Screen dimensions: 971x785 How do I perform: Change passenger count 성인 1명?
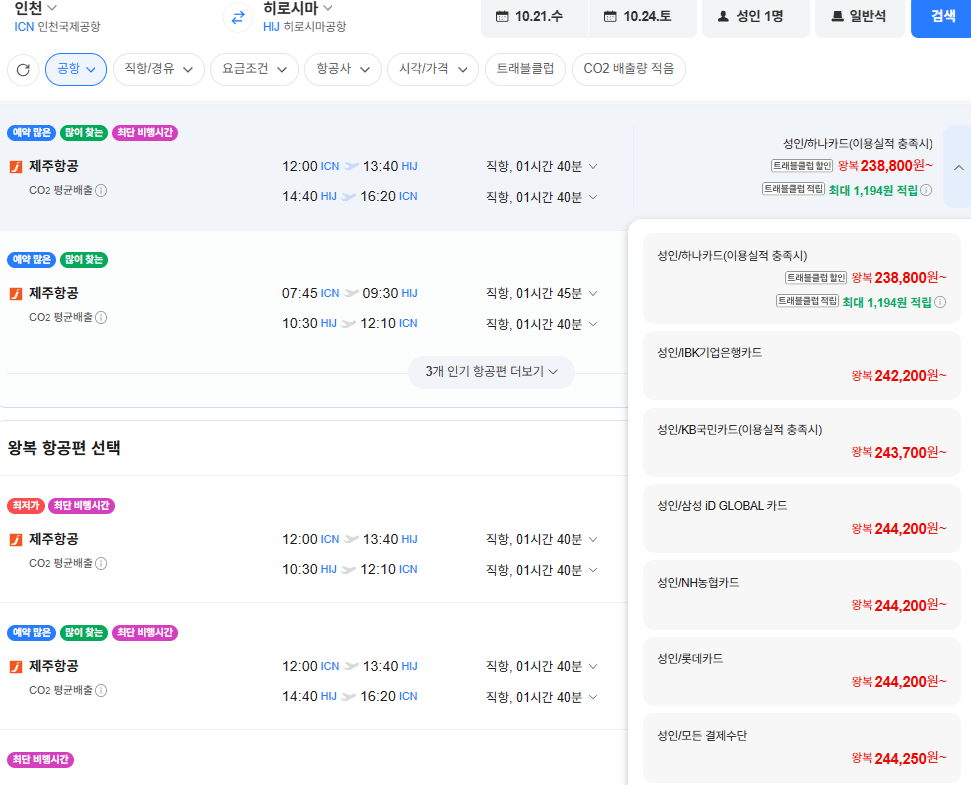[755, 17]
